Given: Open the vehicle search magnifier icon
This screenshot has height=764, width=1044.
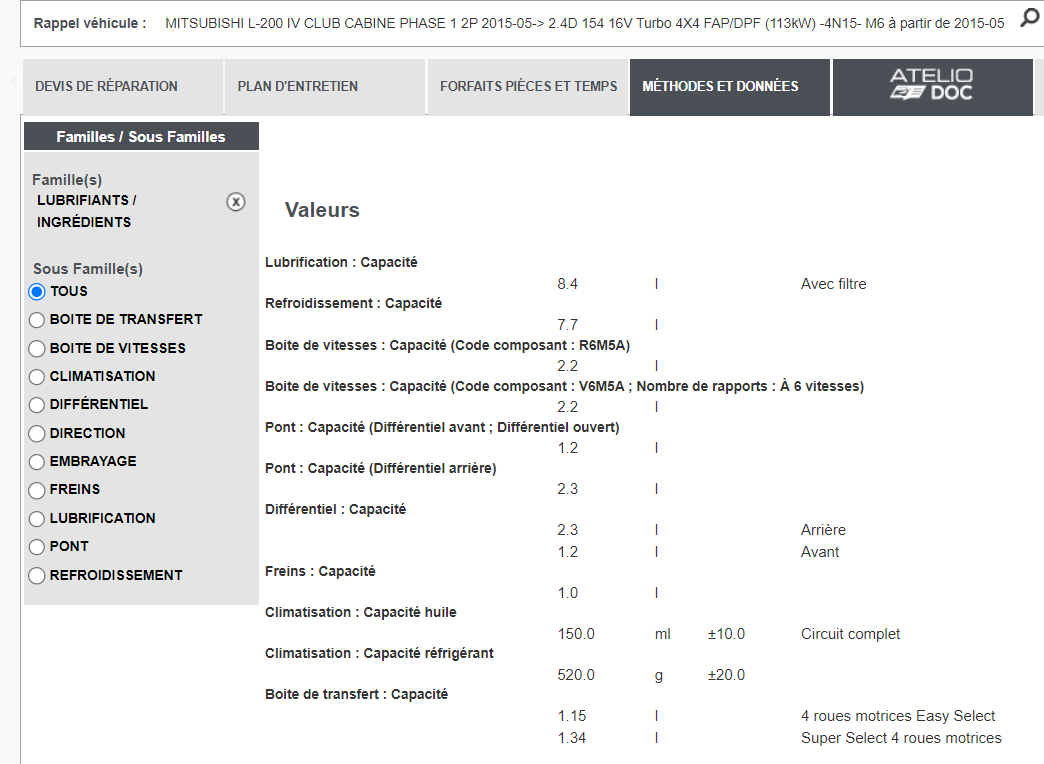Looking at the screenshot, I should 1030,18.
